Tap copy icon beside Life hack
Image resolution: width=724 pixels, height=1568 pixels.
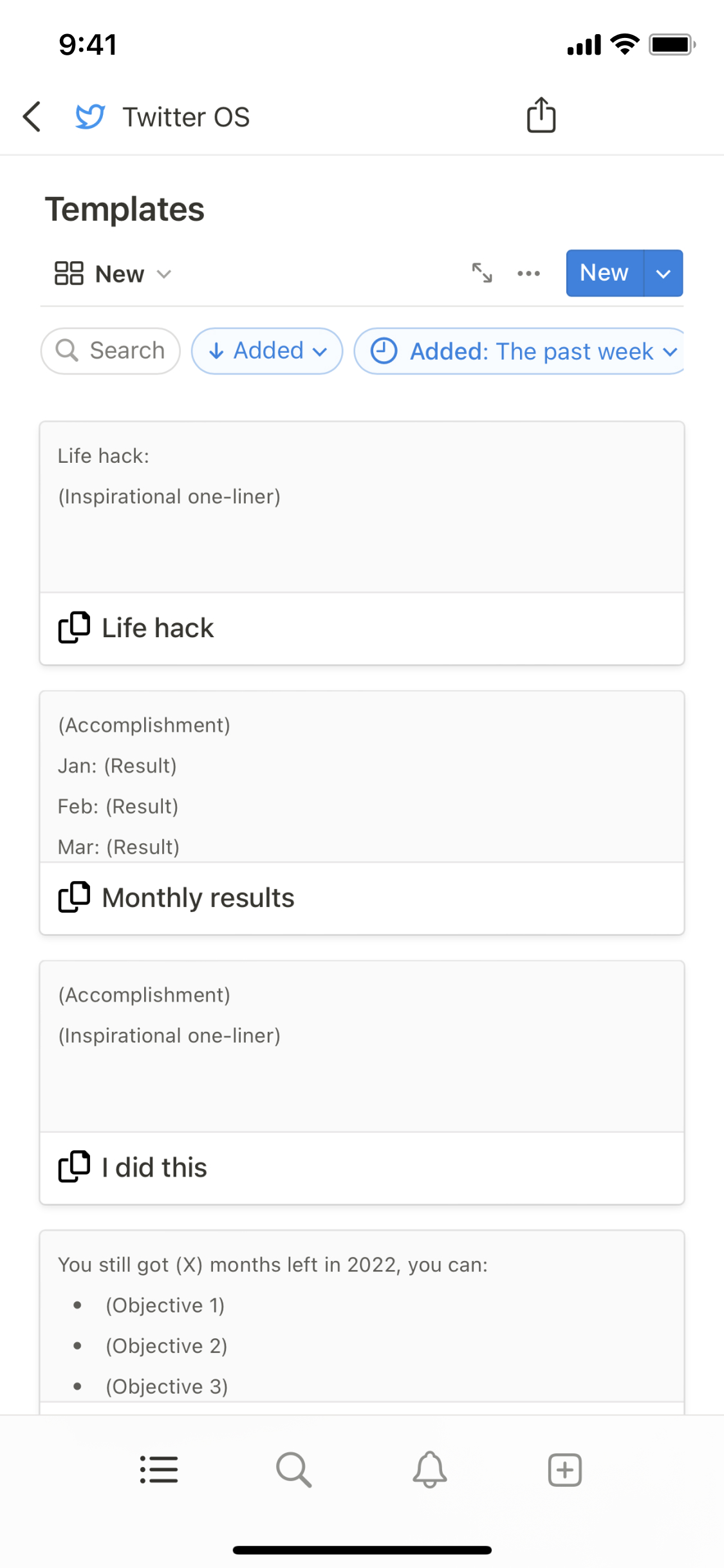coord(74,628)
